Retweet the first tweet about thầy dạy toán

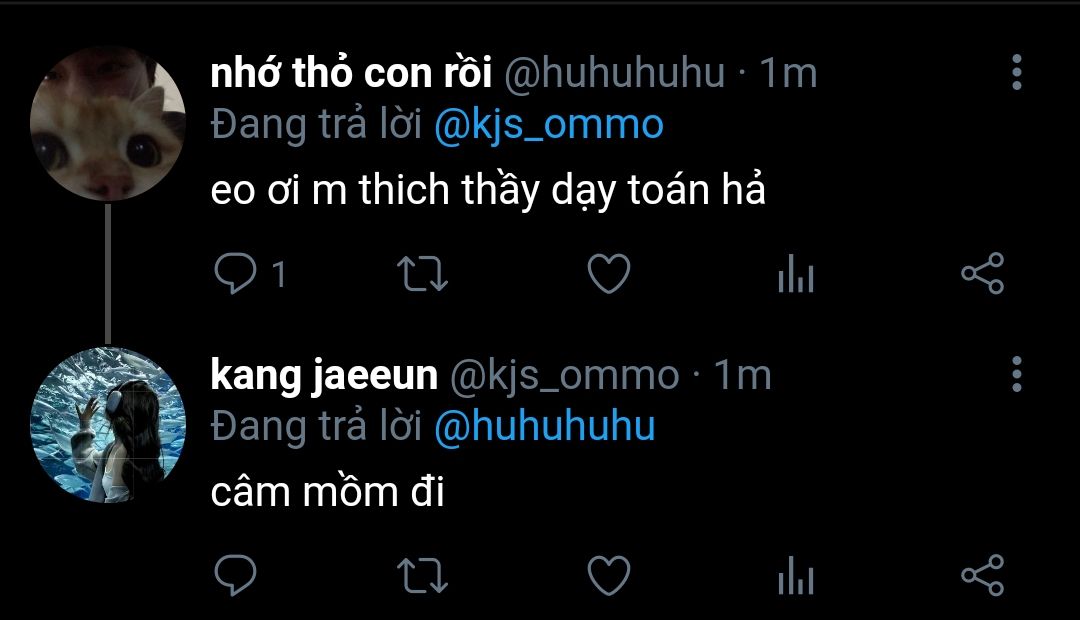tap(423, 274)
